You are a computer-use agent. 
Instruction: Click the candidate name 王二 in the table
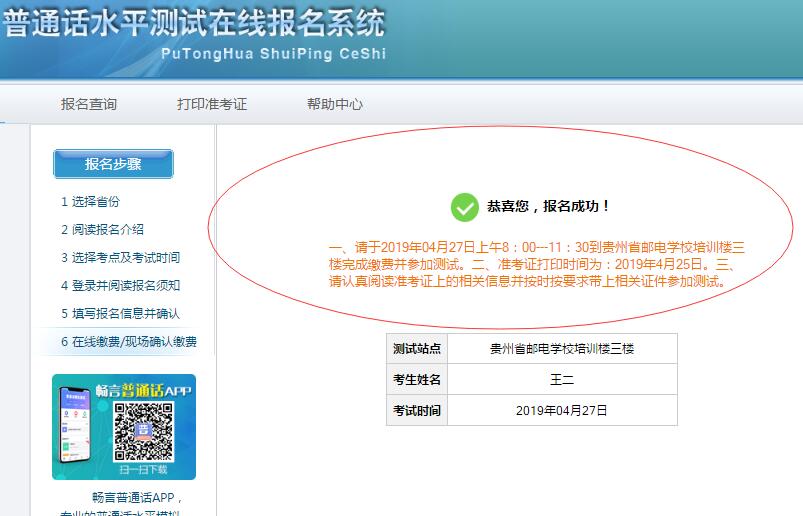click(x=562, y=380)
